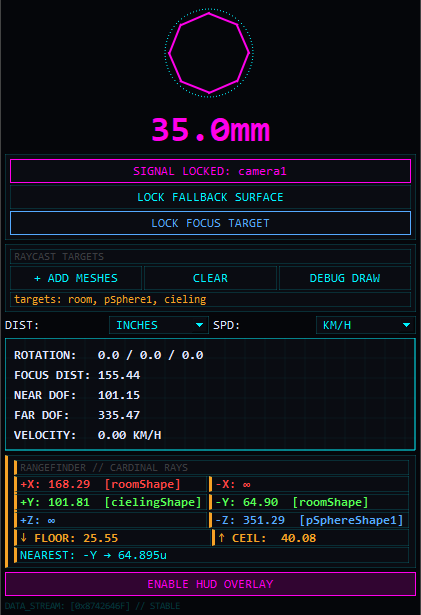Toggle DEBUG DRAW
The width and height of the screenshot is (421, 615).
[x=345, y=278]
